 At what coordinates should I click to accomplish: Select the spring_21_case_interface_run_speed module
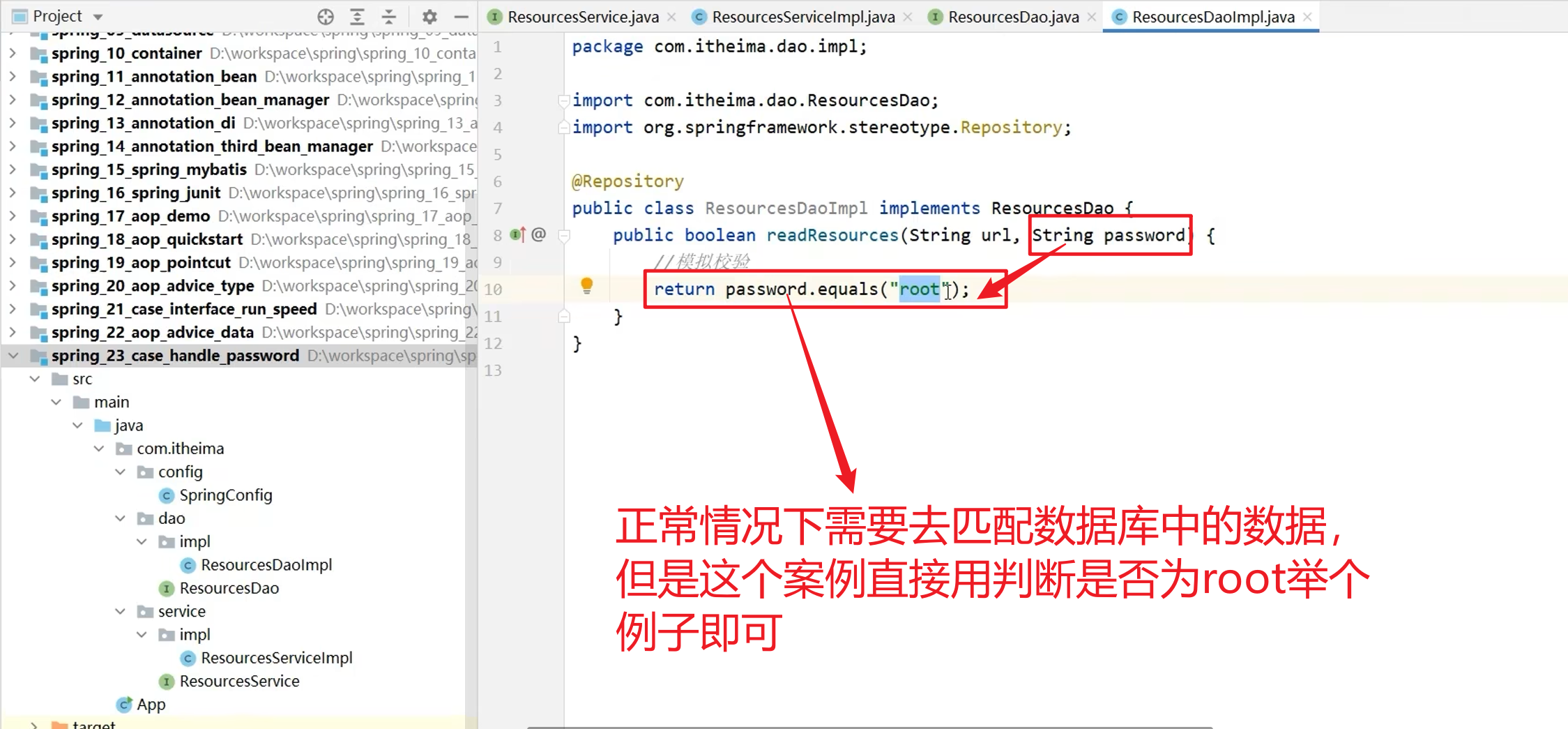pyautogui.click(x=184, y=309)
